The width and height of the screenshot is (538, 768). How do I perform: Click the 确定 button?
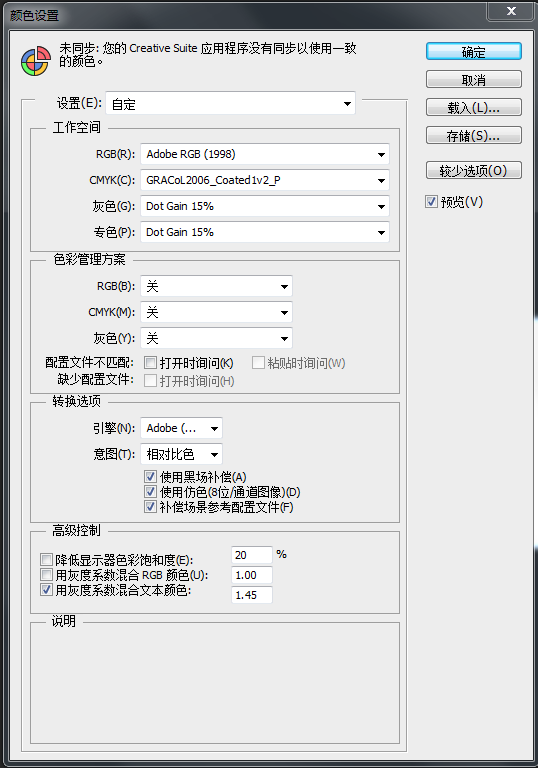pos(473,51)
